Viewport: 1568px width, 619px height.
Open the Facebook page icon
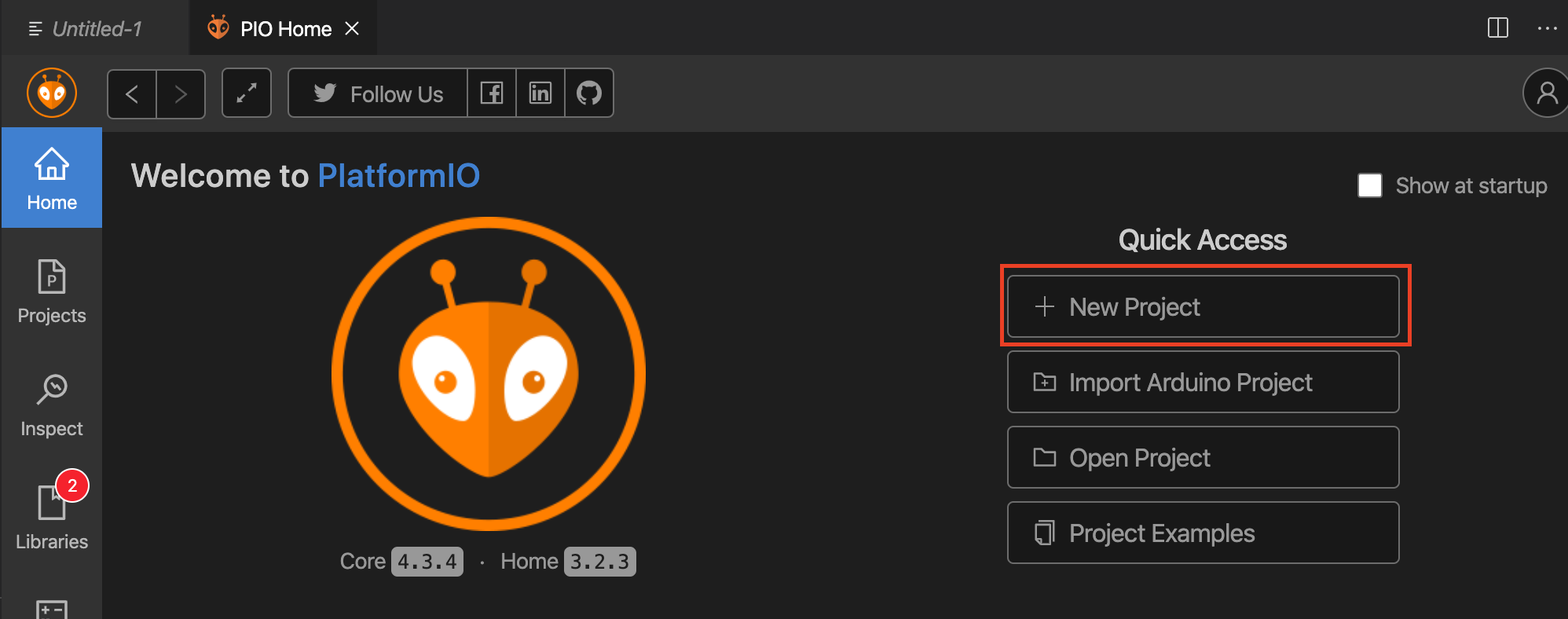coord(492,93)
